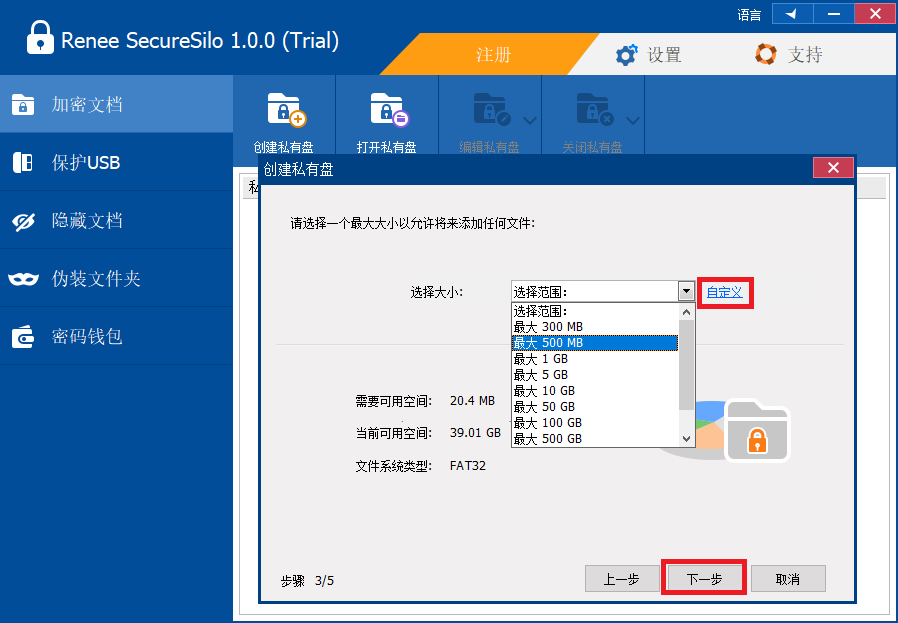Click the gear icon next to 设置
898x623 pixels.
point(626,55)
